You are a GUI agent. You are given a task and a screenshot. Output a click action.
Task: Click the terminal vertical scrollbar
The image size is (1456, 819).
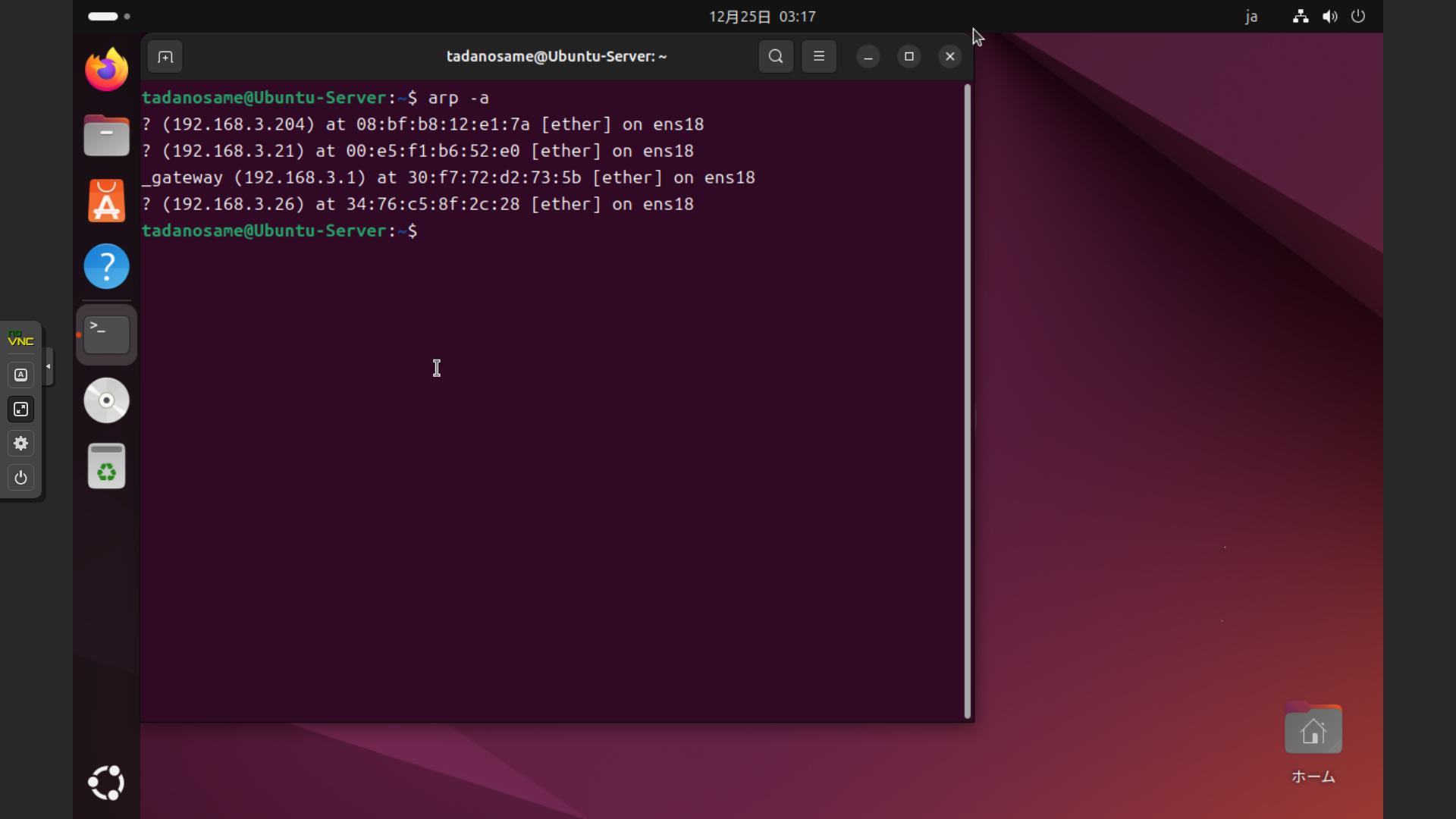tap(967, 402)
